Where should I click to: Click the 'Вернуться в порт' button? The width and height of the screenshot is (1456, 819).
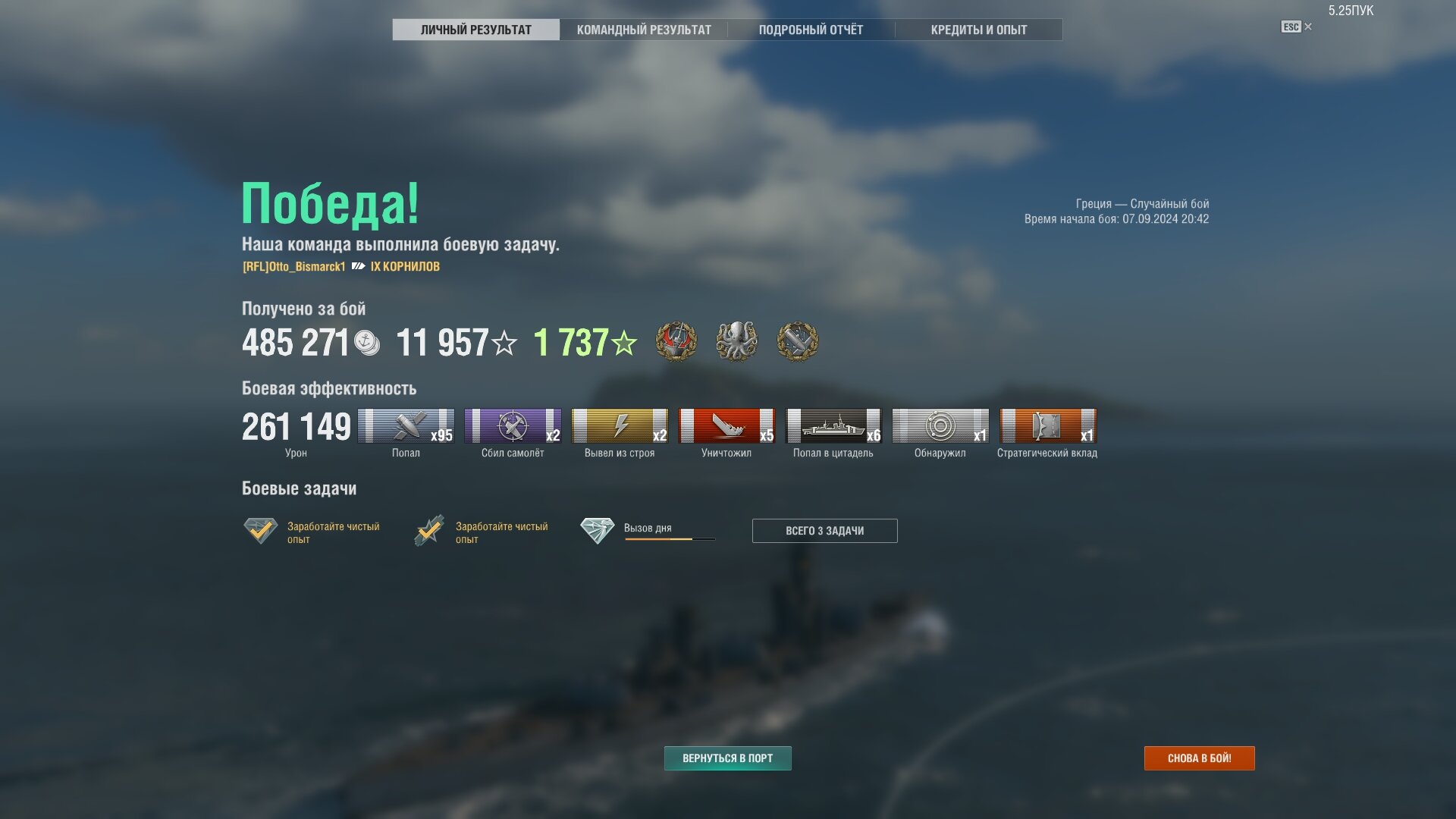[x=728, y=758]
